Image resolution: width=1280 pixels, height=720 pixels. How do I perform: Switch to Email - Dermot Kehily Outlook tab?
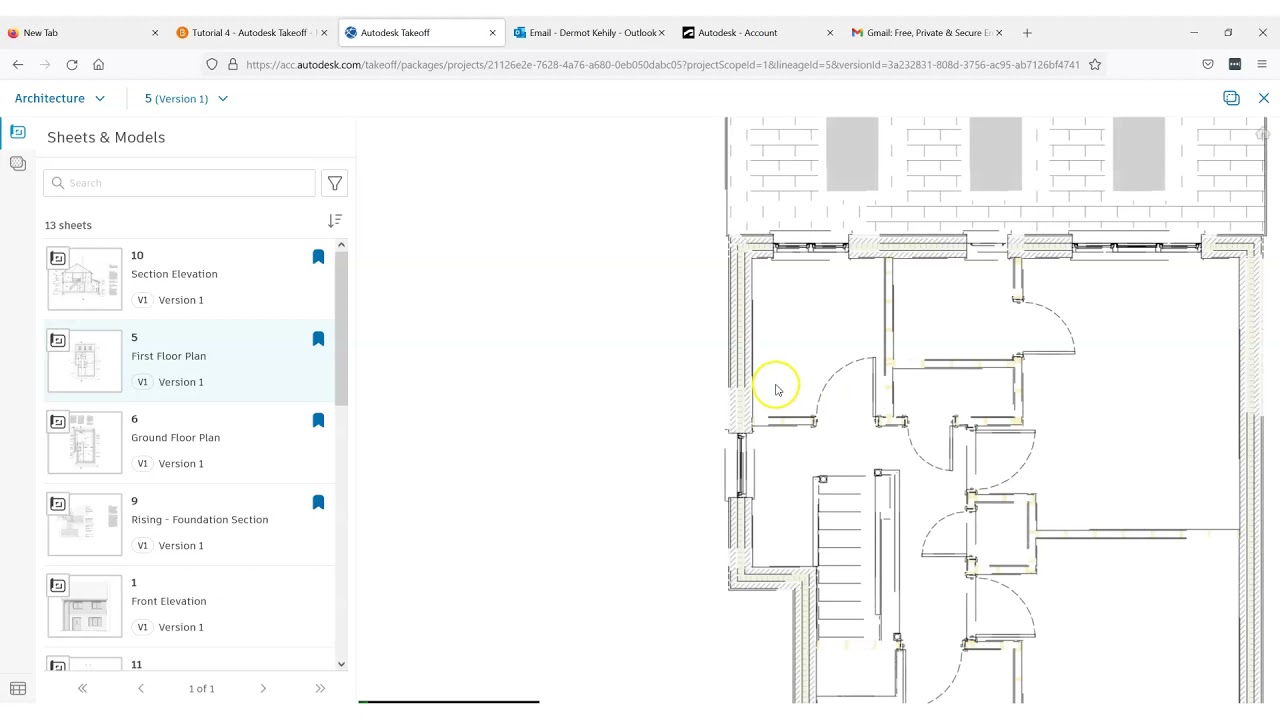588,33
